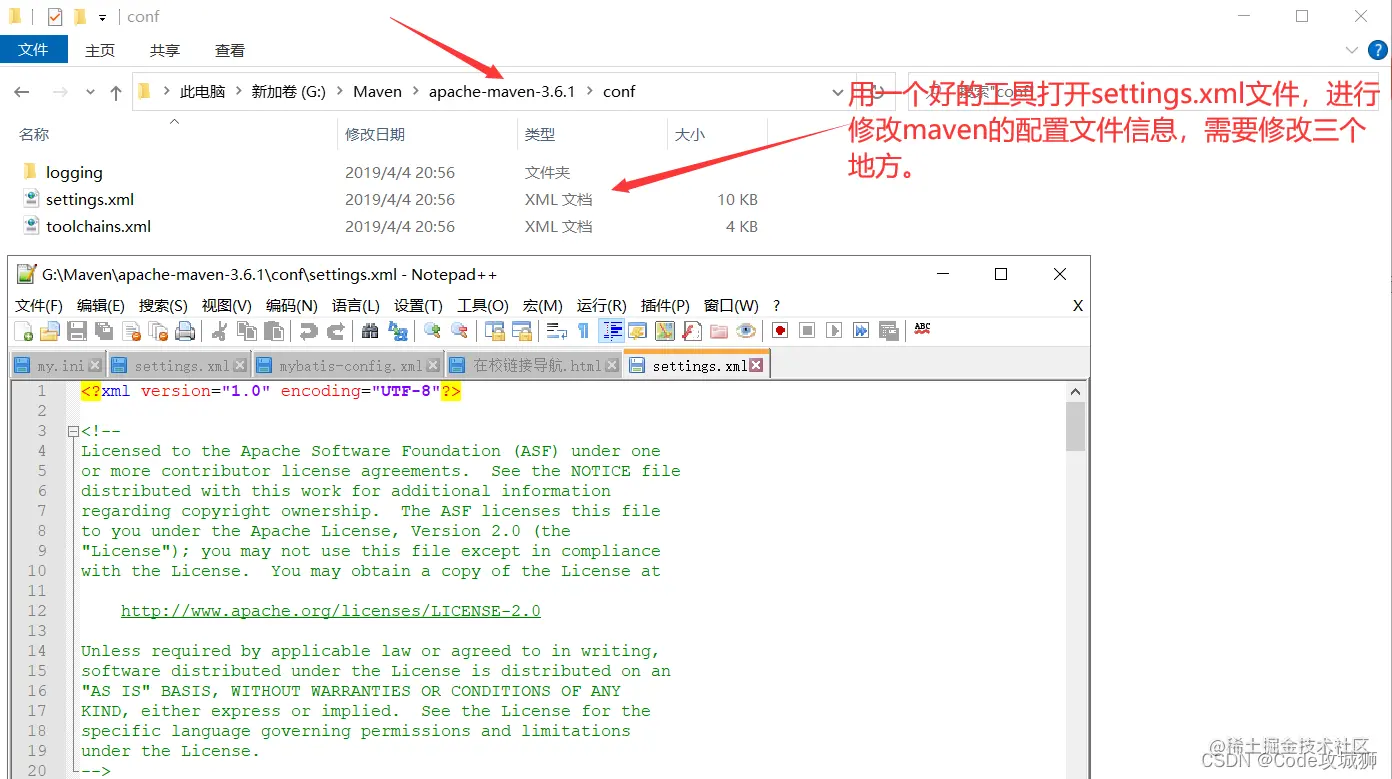Stop macro recording
Screen dimensions: 1392x779
pyautogui.click(x=807, y=330)
